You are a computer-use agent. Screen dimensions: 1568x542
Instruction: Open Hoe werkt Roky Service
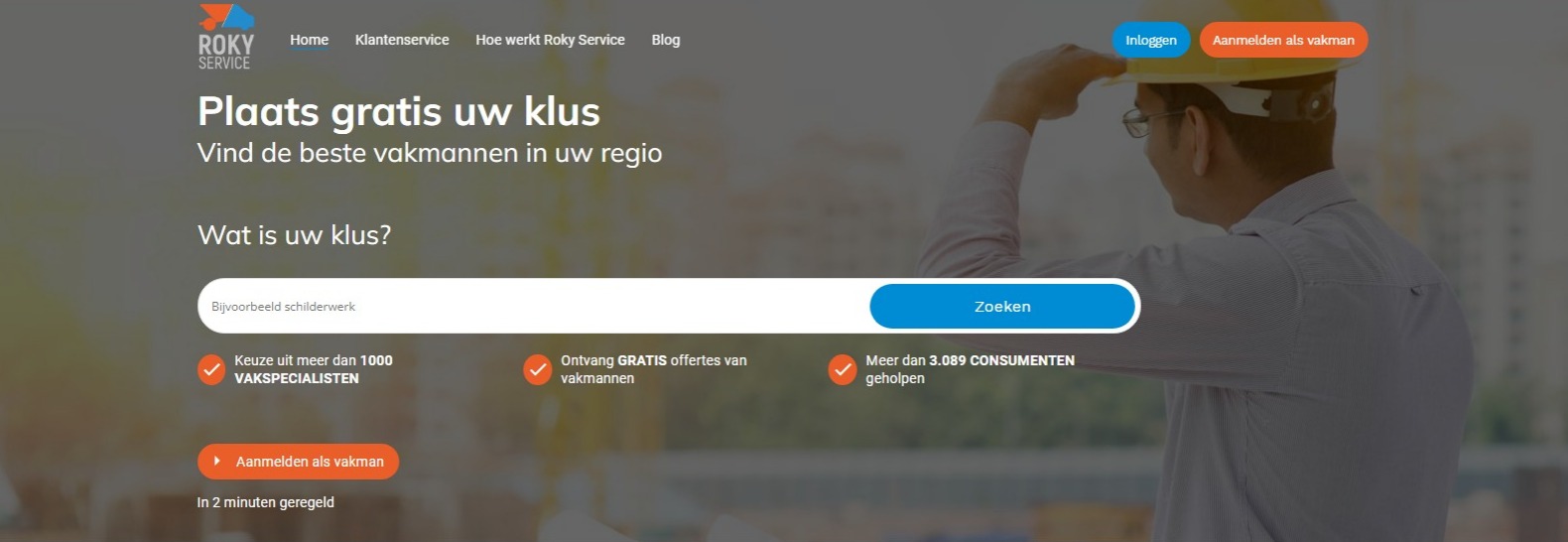coord(550,40)
